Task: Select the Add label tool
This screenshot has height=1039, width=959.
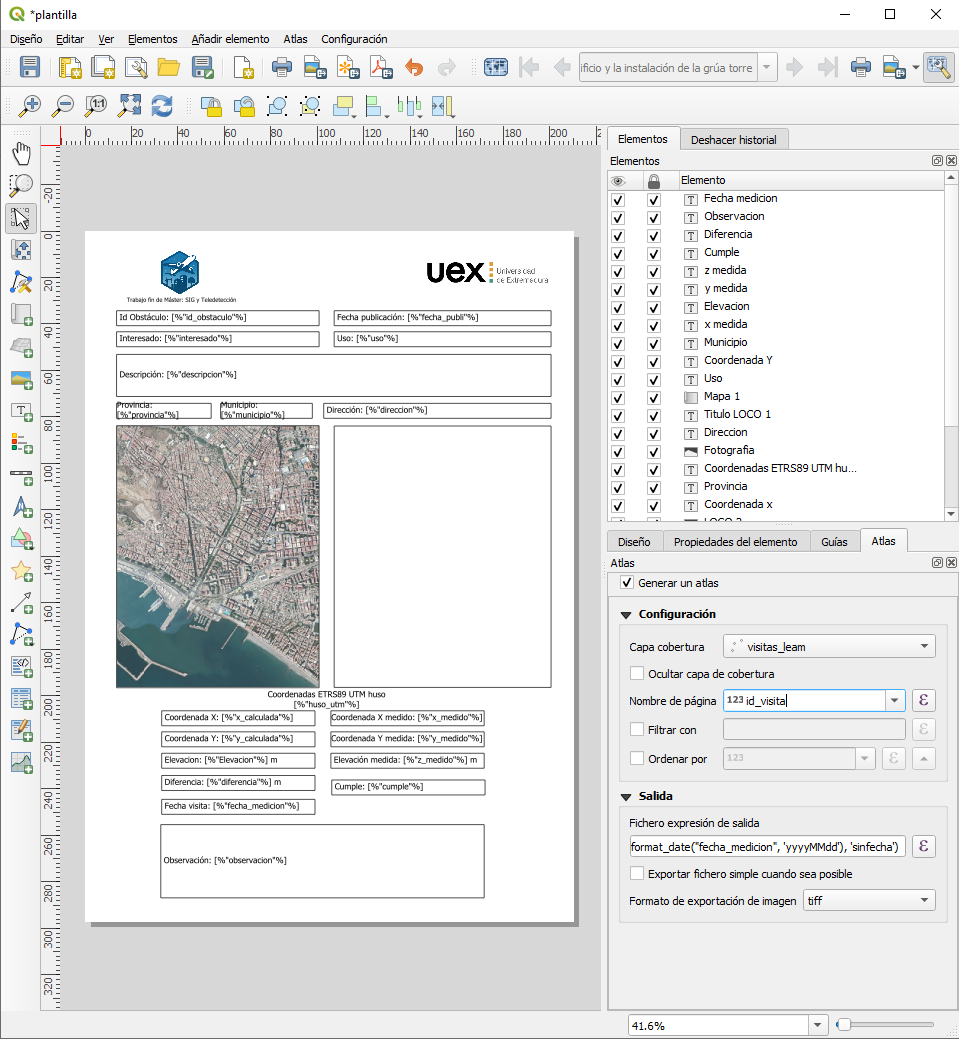Action: [x=21, y=411]
